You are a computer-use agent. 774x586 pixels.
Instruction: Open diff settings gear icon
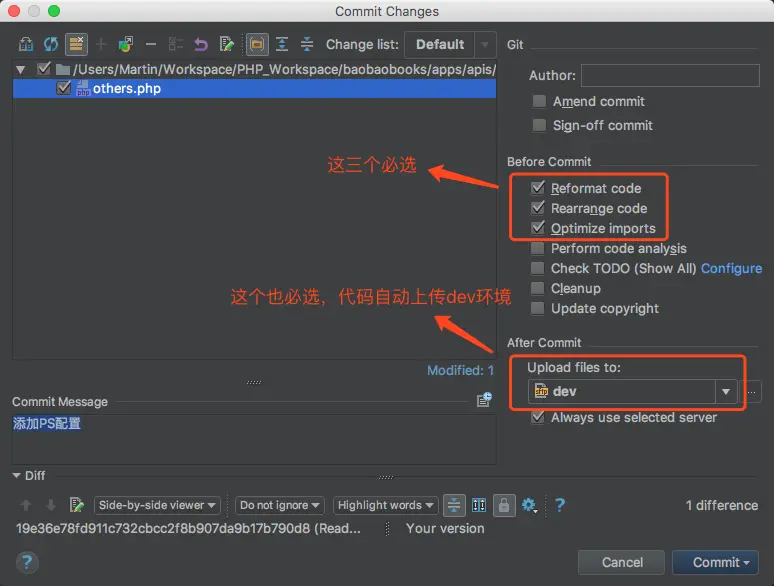529,505
